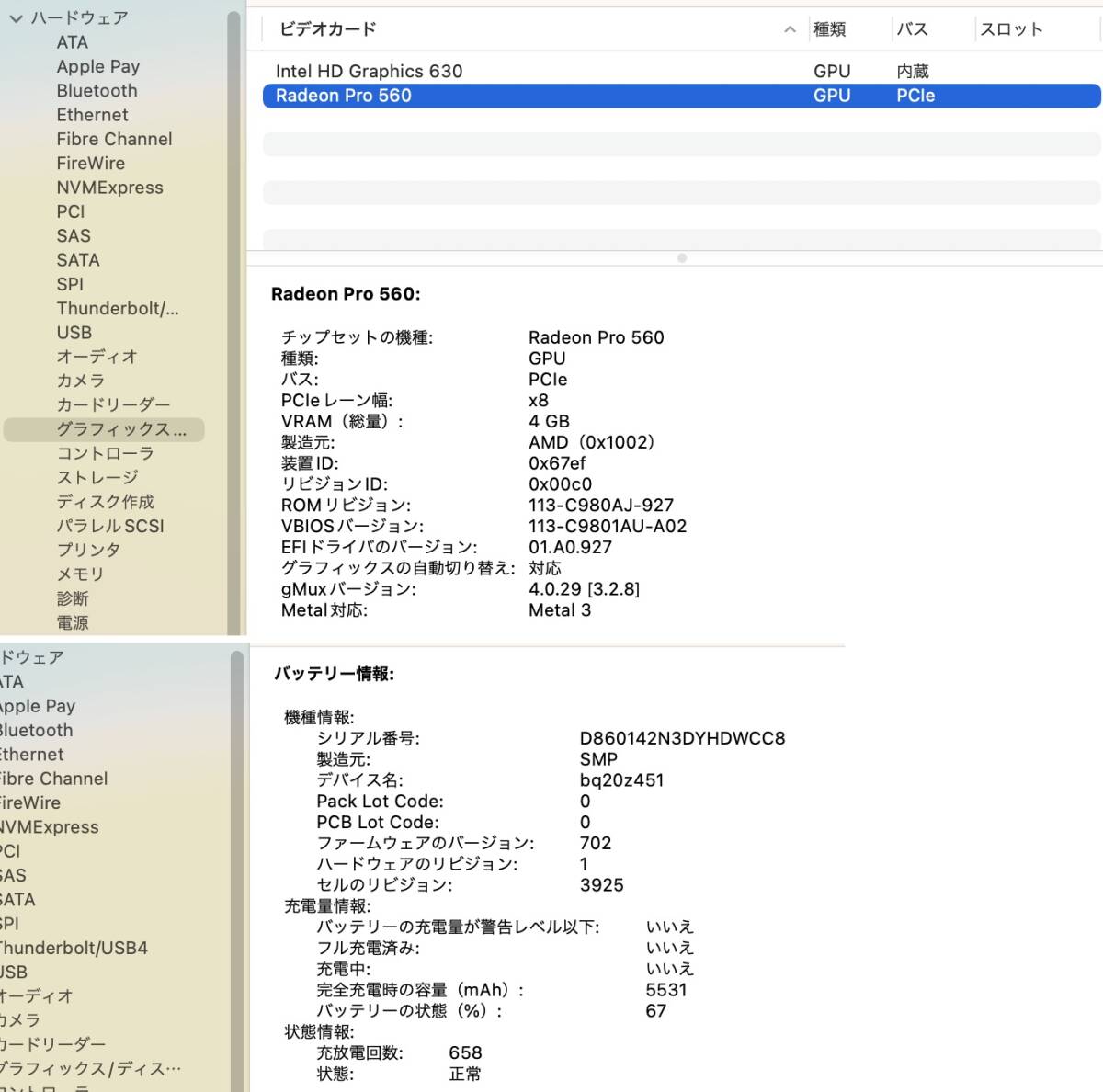Select Fibre Channel in the lower sidebar
The image size is (1103, 1092).
click(x=53, y=779)
